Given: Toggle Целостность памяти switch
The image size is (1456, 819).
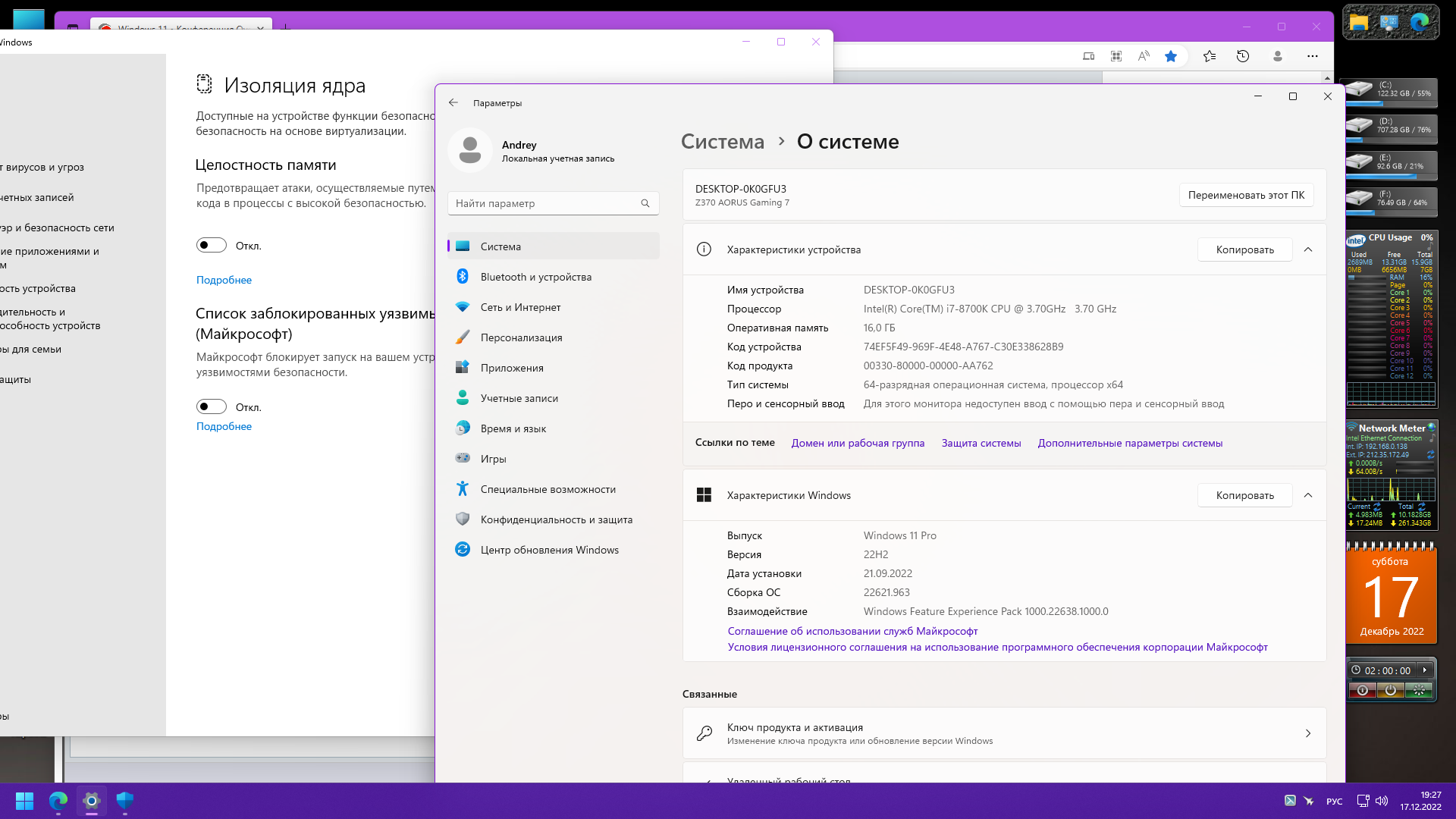Looking at the screenshot, I should 212,245.
